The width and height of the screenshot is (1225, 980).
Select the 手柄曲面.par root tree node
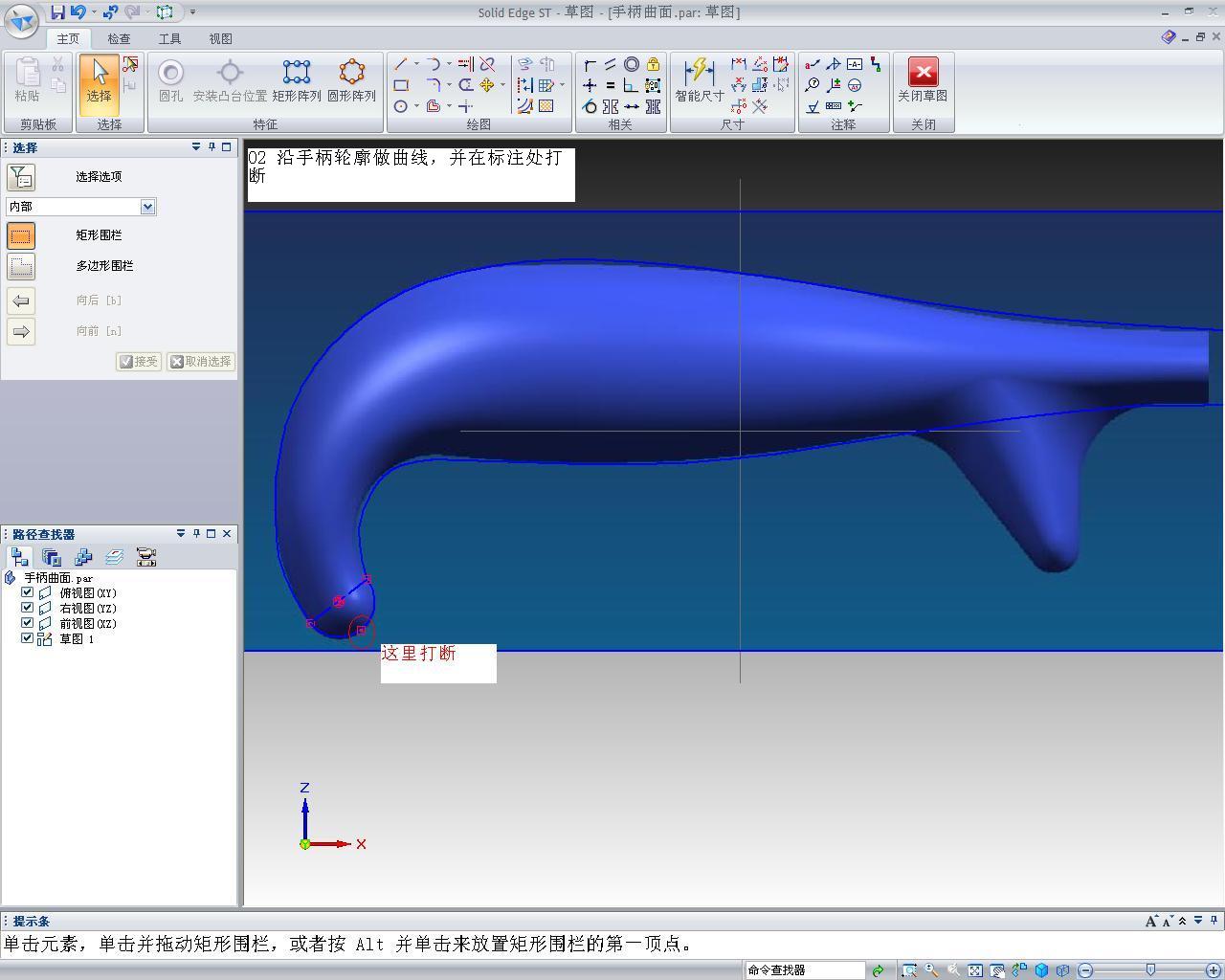tap(58, 578)
